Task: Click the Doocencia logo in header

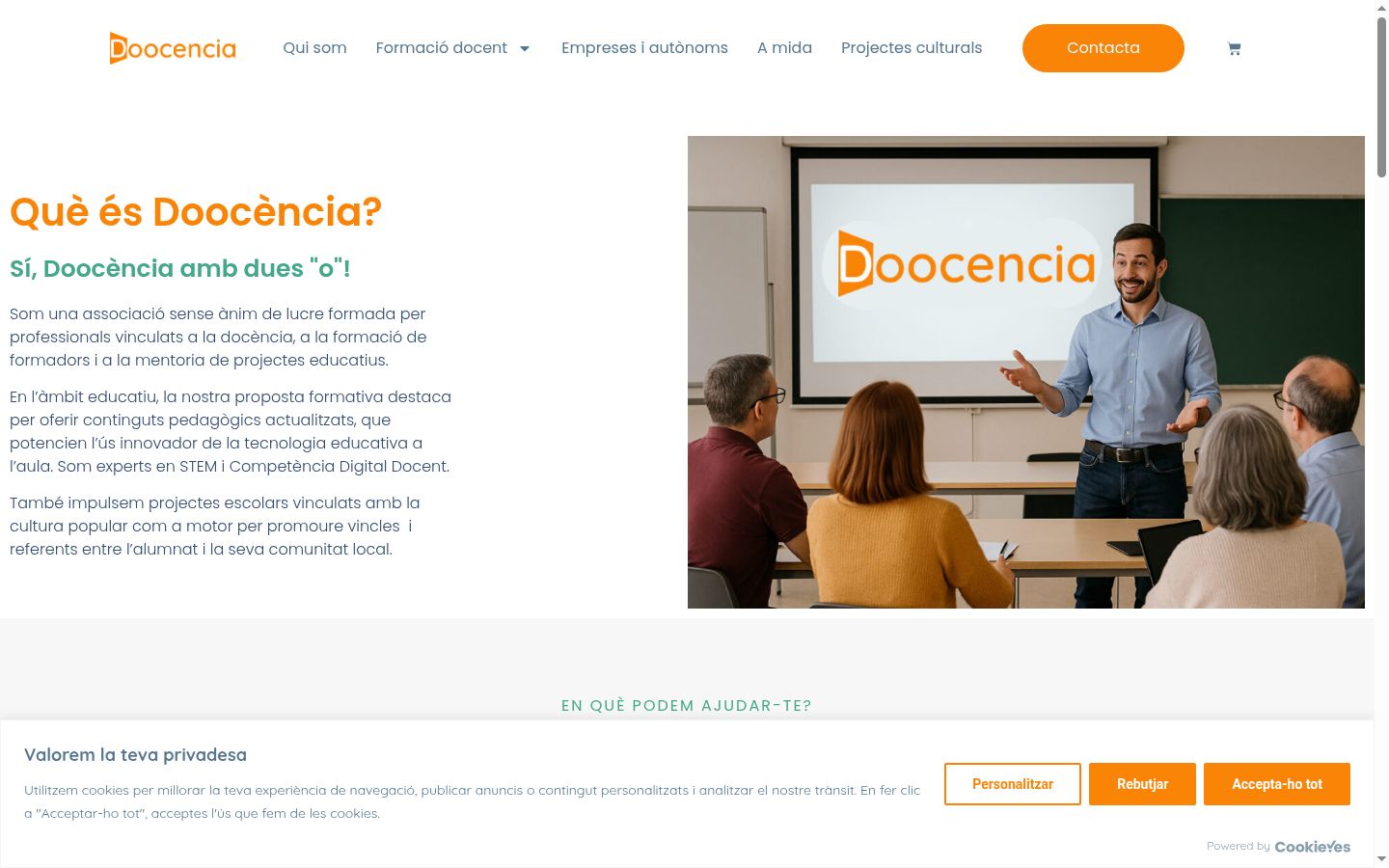Action: (173, 48)
